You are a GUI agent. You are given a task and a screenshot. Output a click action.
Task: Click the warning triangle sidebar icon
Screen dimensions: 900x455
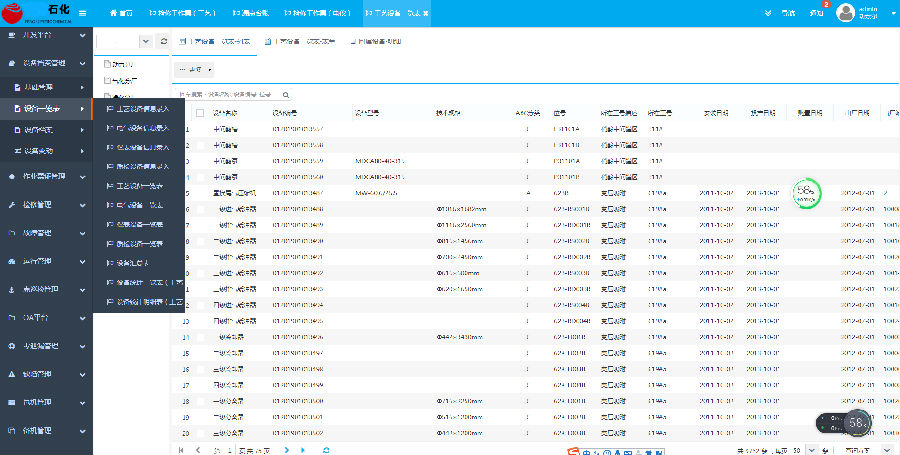[11, 374]
